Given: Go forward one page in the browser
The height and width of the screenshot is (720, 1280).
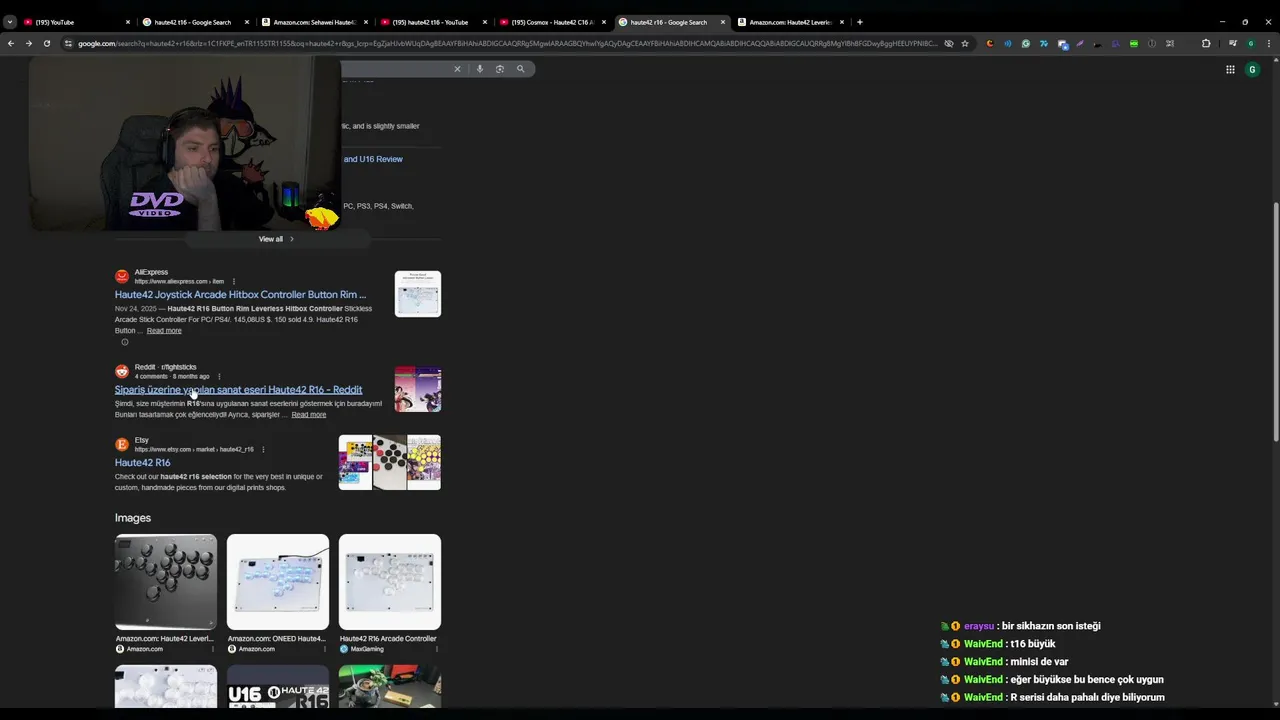Looking at the screenshot, I should click(x=28, y=43).
